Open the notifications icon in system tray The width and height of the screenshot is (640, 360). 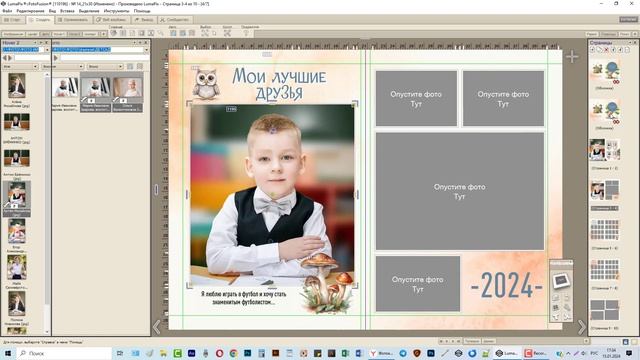629,353
